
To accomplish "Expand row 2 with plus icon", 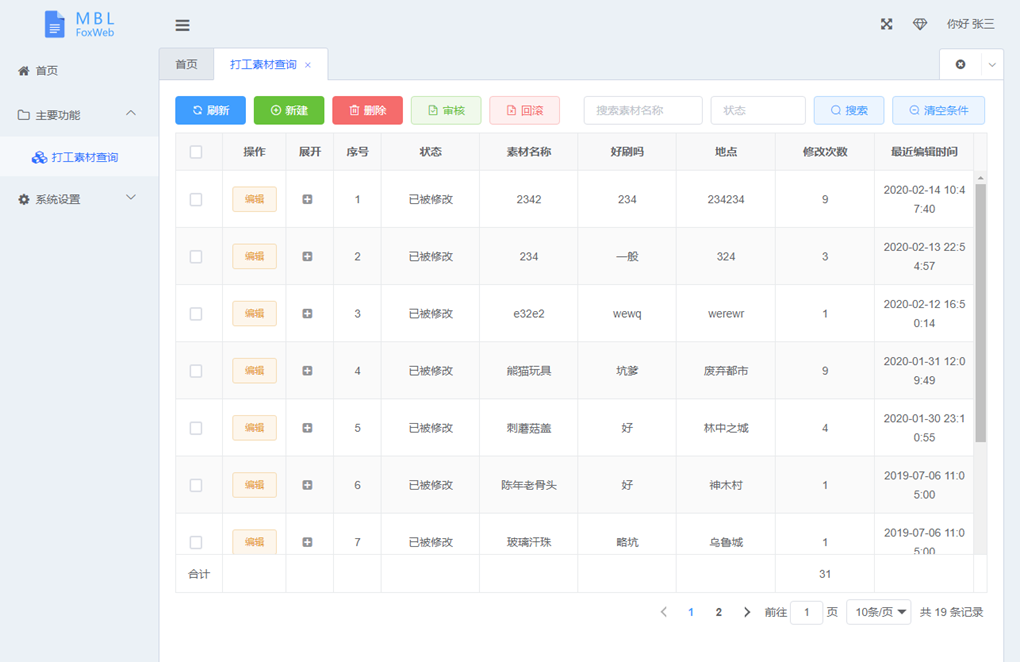I will 308,257.
